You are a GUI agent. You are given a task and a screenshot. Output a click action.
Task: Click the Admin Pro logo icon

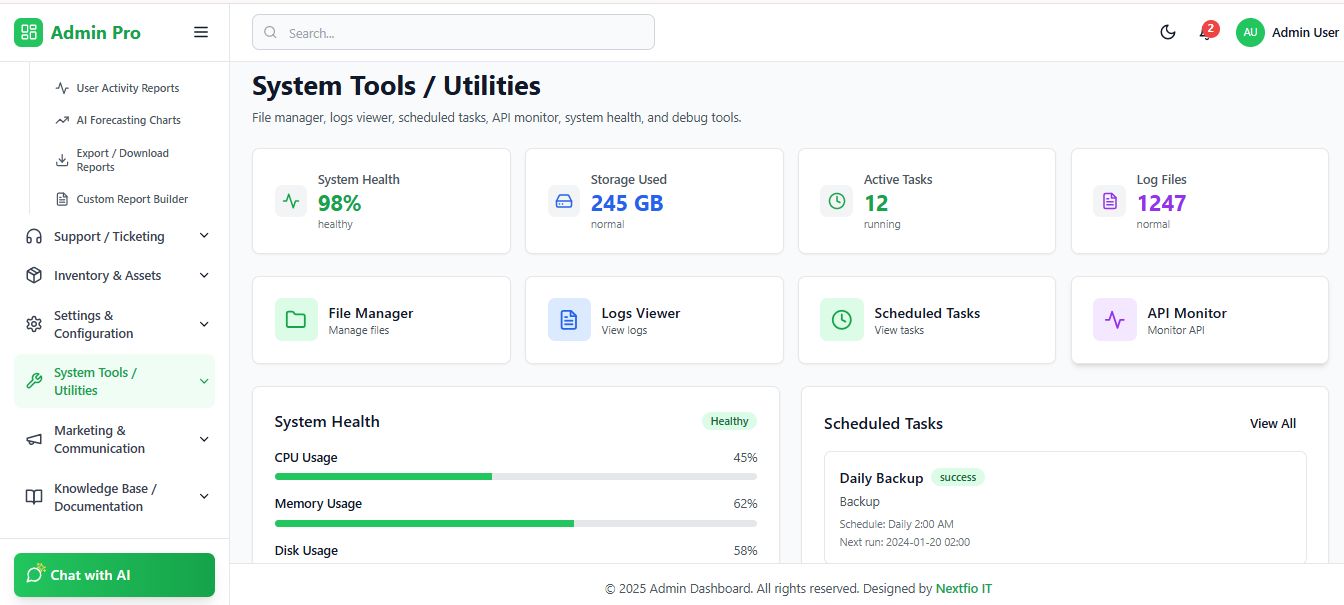tap(29, 32)
